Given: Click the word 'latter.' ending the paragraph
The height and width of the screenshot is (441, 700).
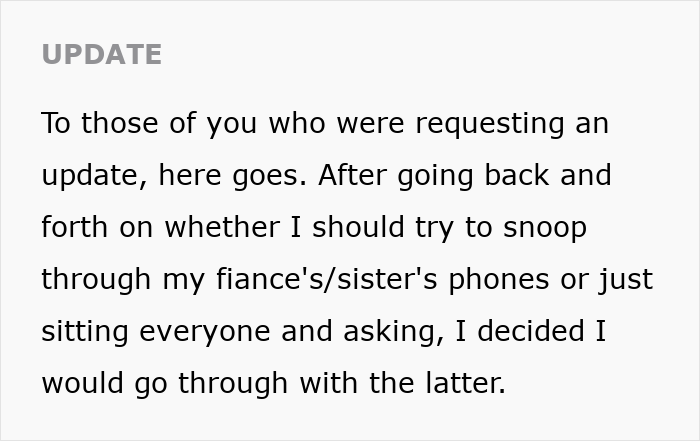Looking at the screenshot, I should point(465,383).
